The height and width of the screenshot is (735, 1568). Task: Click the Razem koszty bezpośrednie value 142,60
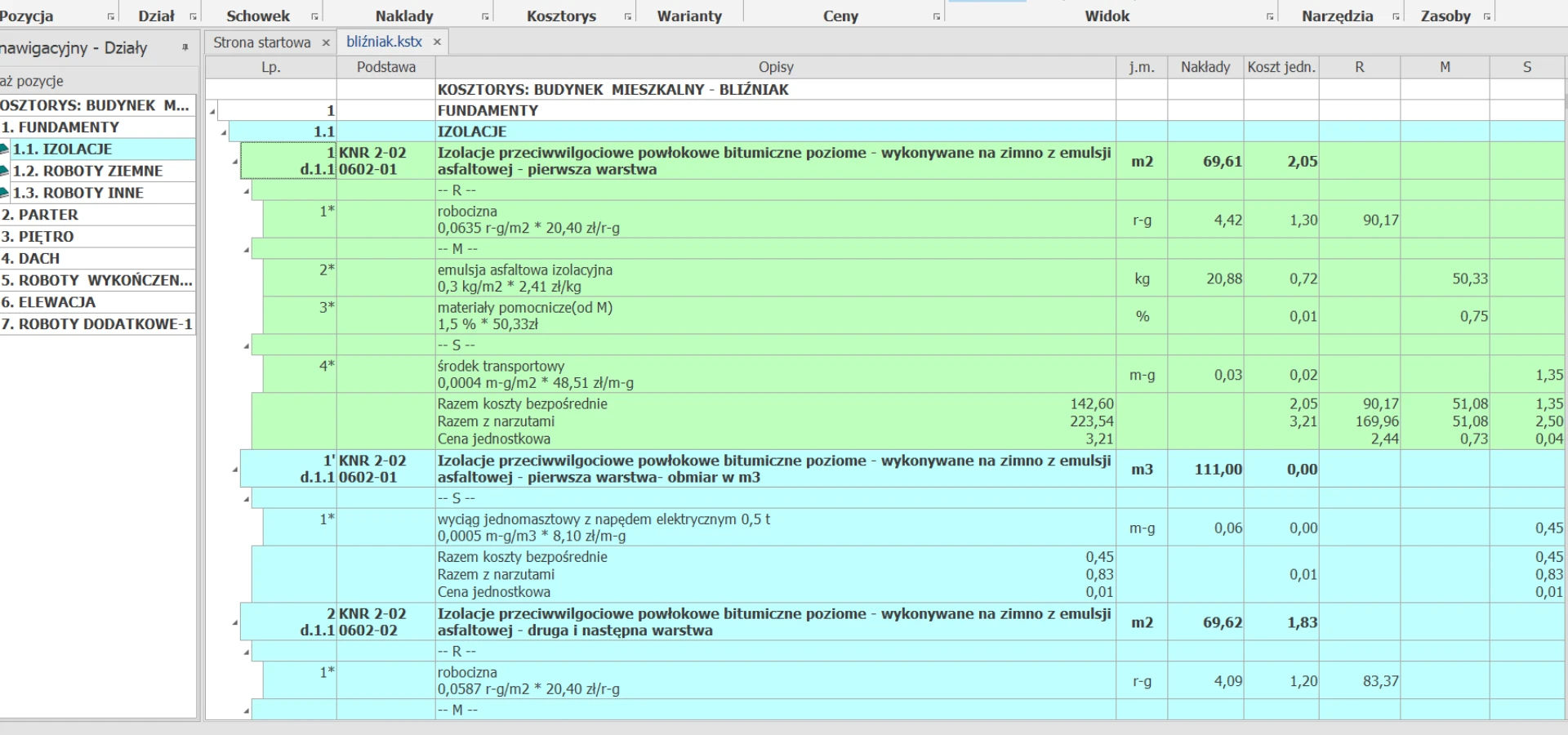1092,404
